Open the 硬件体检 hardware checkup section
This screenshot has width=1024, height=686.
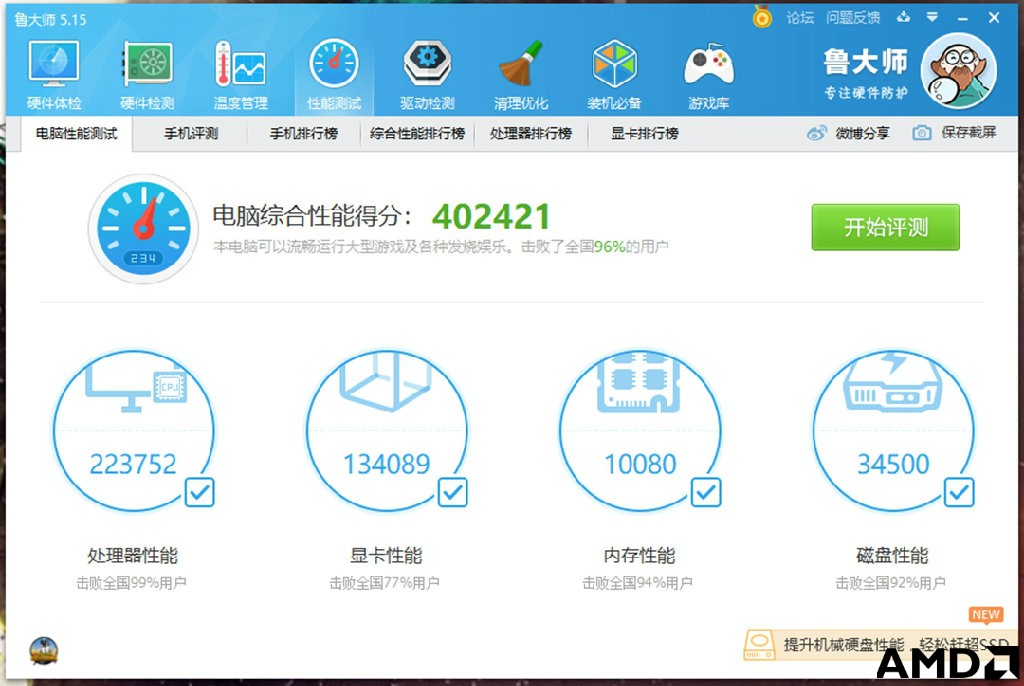(54, 74)
